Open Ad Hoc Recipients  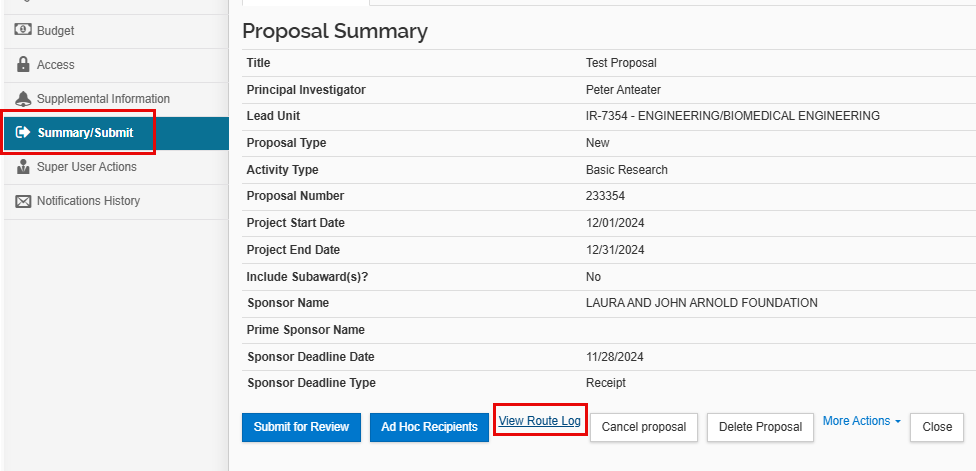pyautogui.click(x=429, y=427)
